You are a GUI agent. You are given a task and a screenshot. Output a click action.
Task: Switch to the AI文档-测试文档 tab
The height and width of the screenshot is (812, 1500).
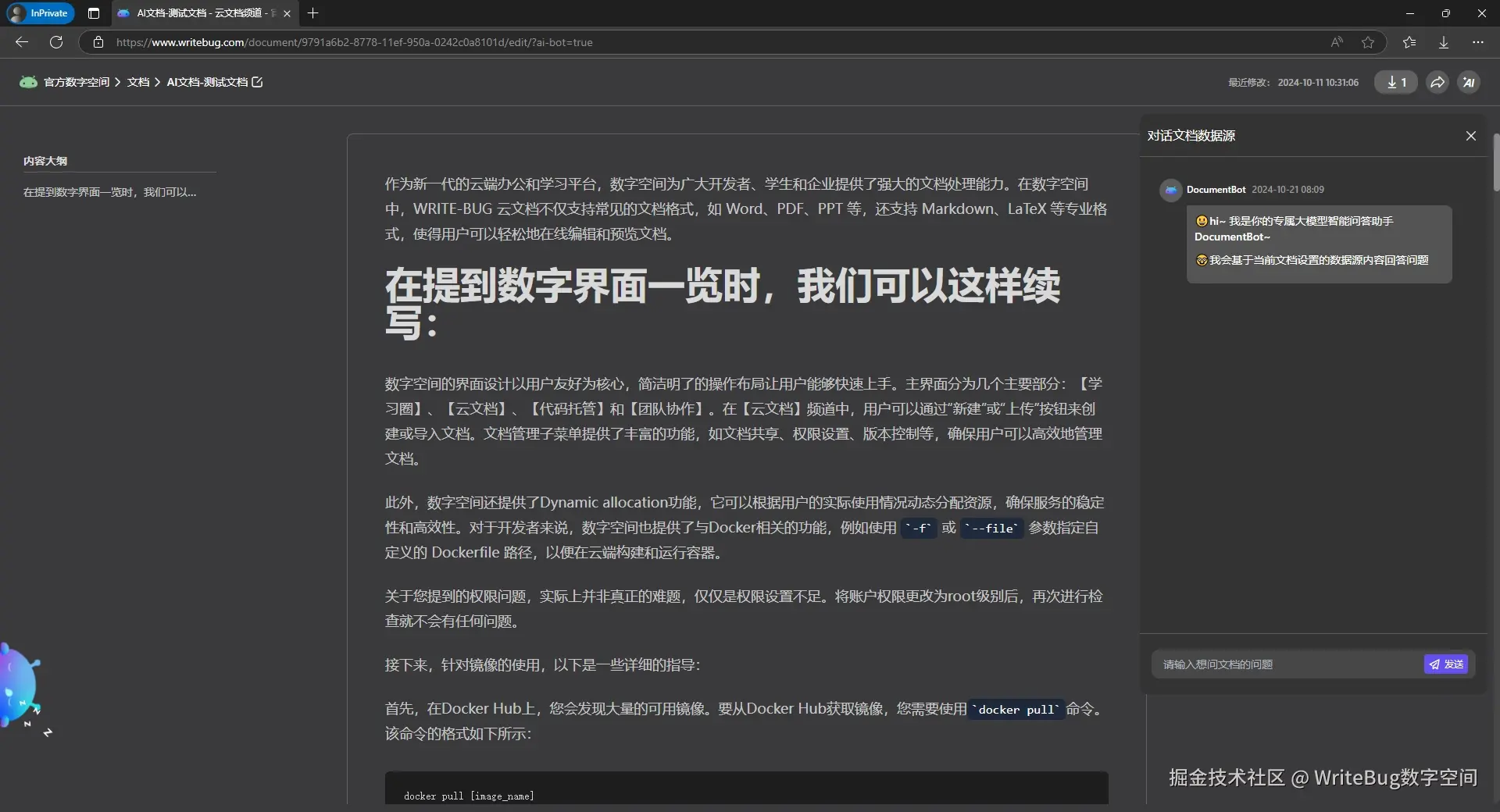click(x=195, y=13)
